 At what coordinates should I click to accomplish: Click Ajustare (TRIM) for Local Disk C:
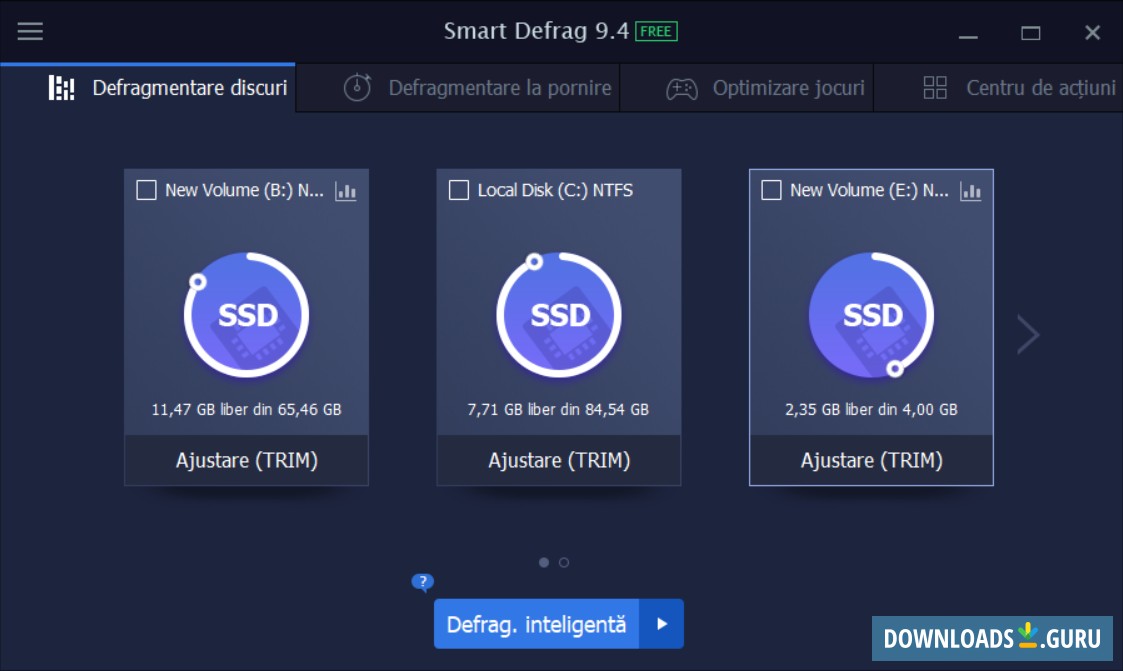[x=559, y=460]
